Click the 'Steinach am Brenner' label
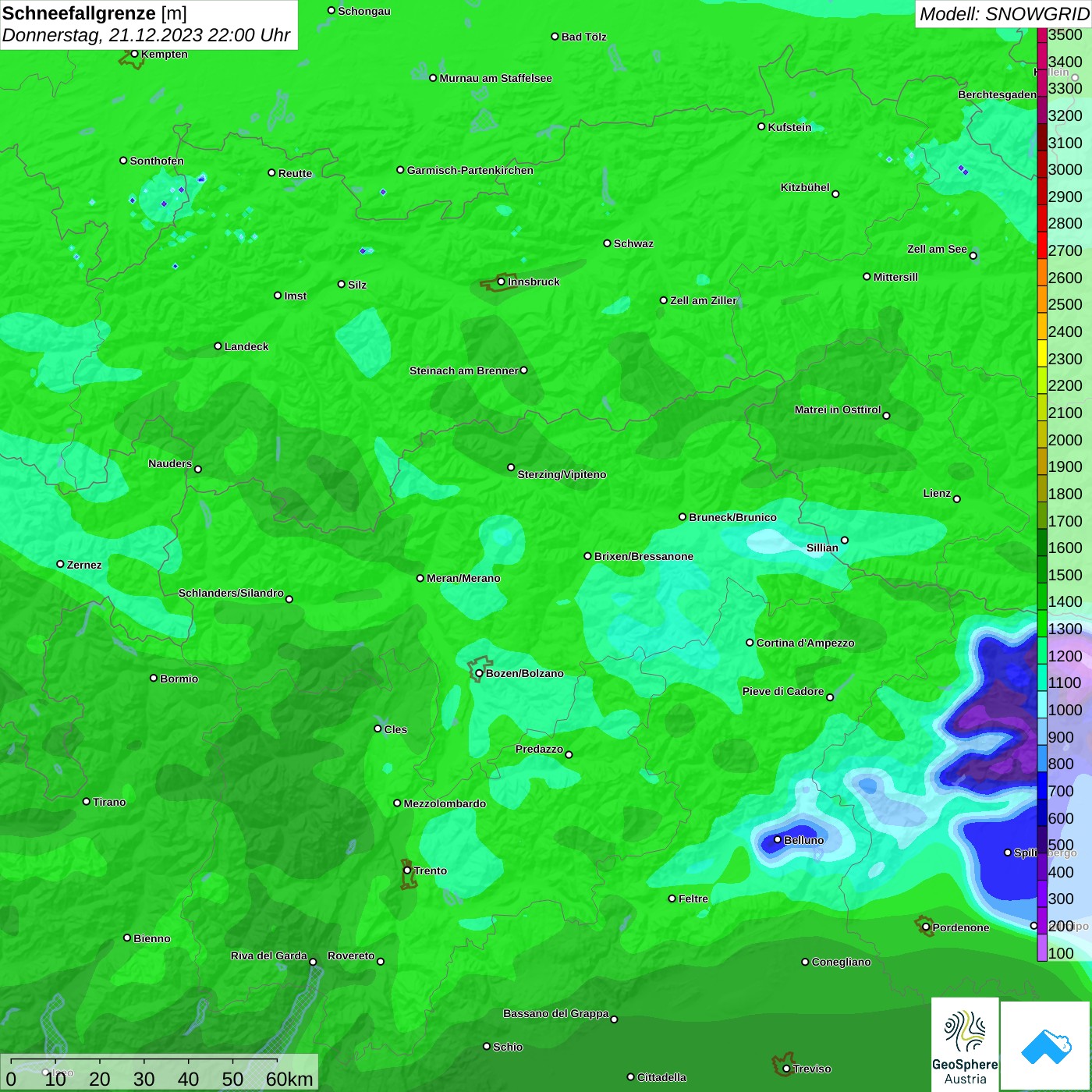The height and width of the screenshot is (1092, 1092). (x=463, y=370)
